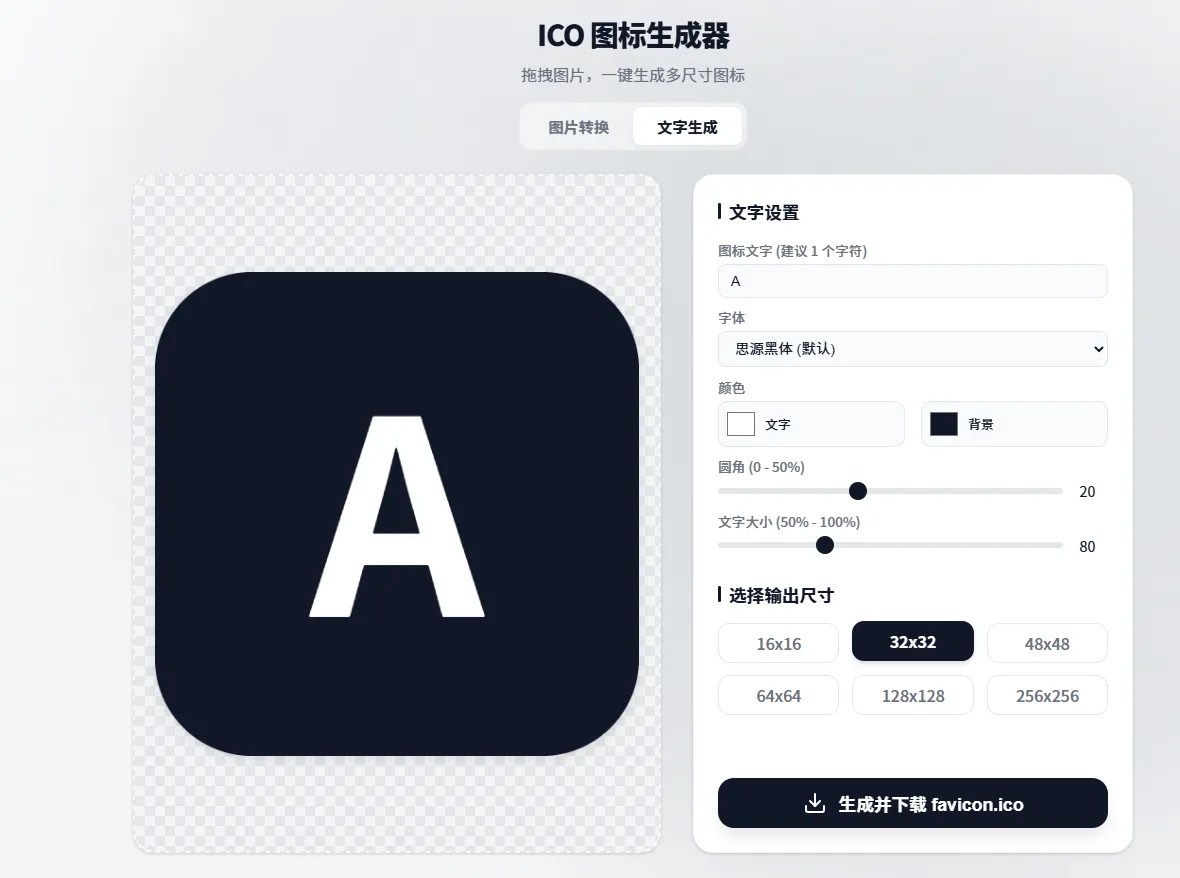Viewport: 1180px width, 878px height.
Task: Click the 文字 color label box
Action: [811, 424]
